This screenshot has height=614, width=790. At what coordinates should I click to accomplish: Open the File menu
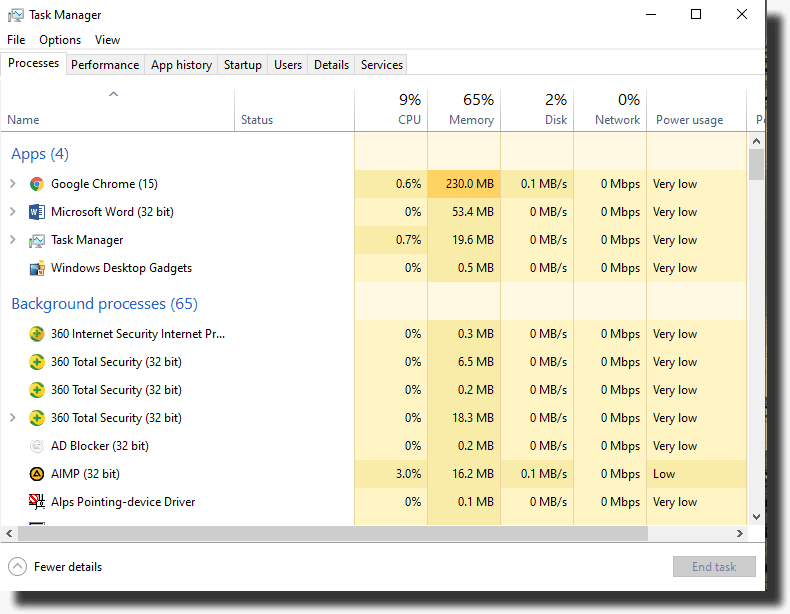tap(16, 40)
